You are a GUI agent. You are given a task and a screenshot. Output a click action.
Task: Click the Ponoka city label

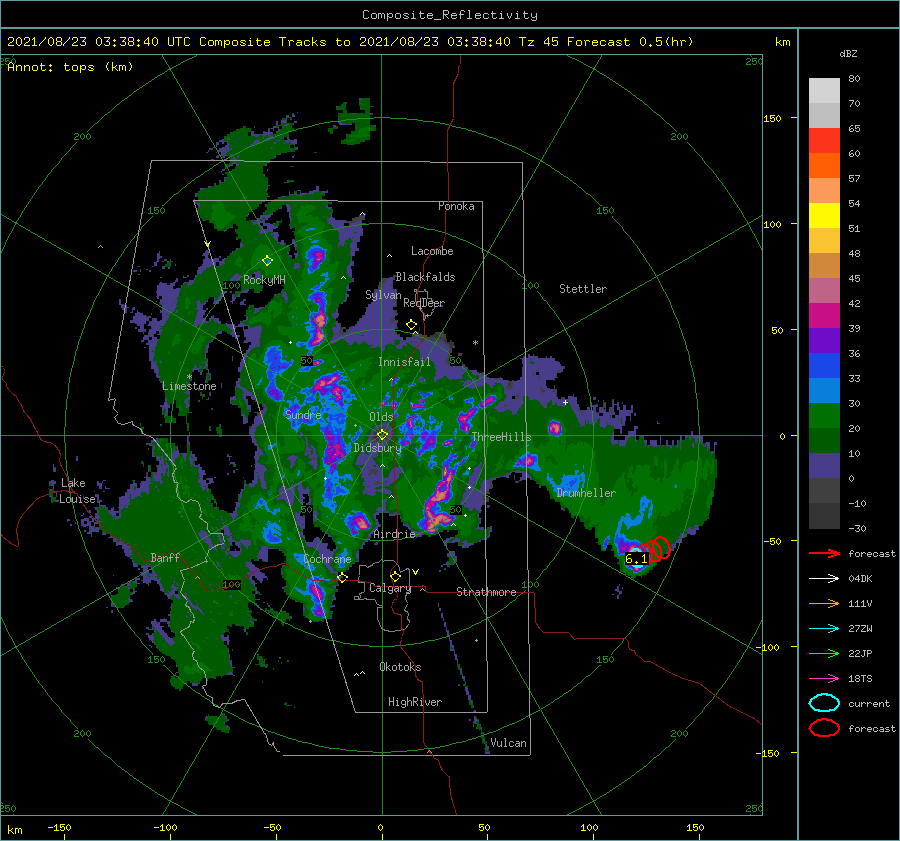click(456, 206)
